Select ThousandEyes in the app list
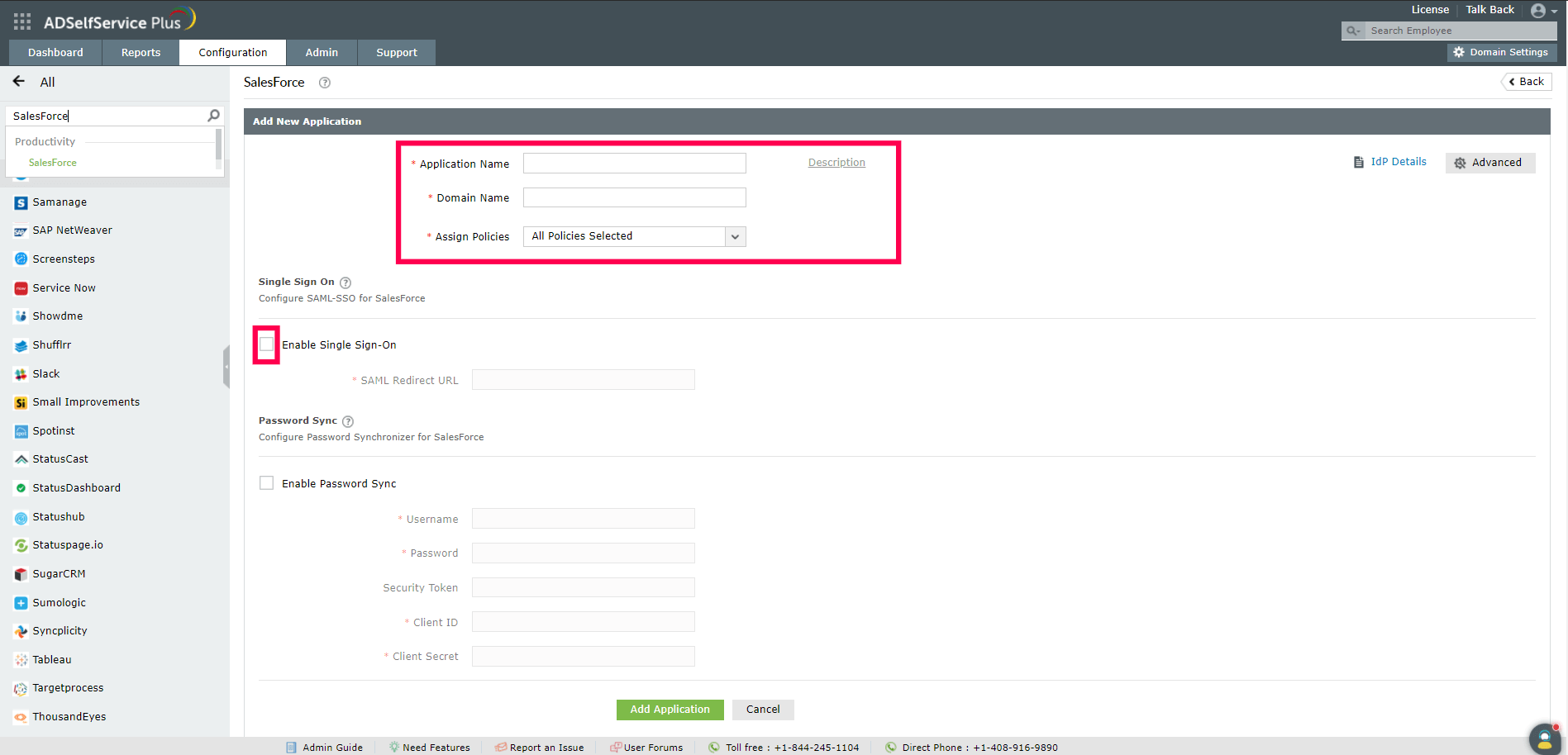 coord(69,717)
